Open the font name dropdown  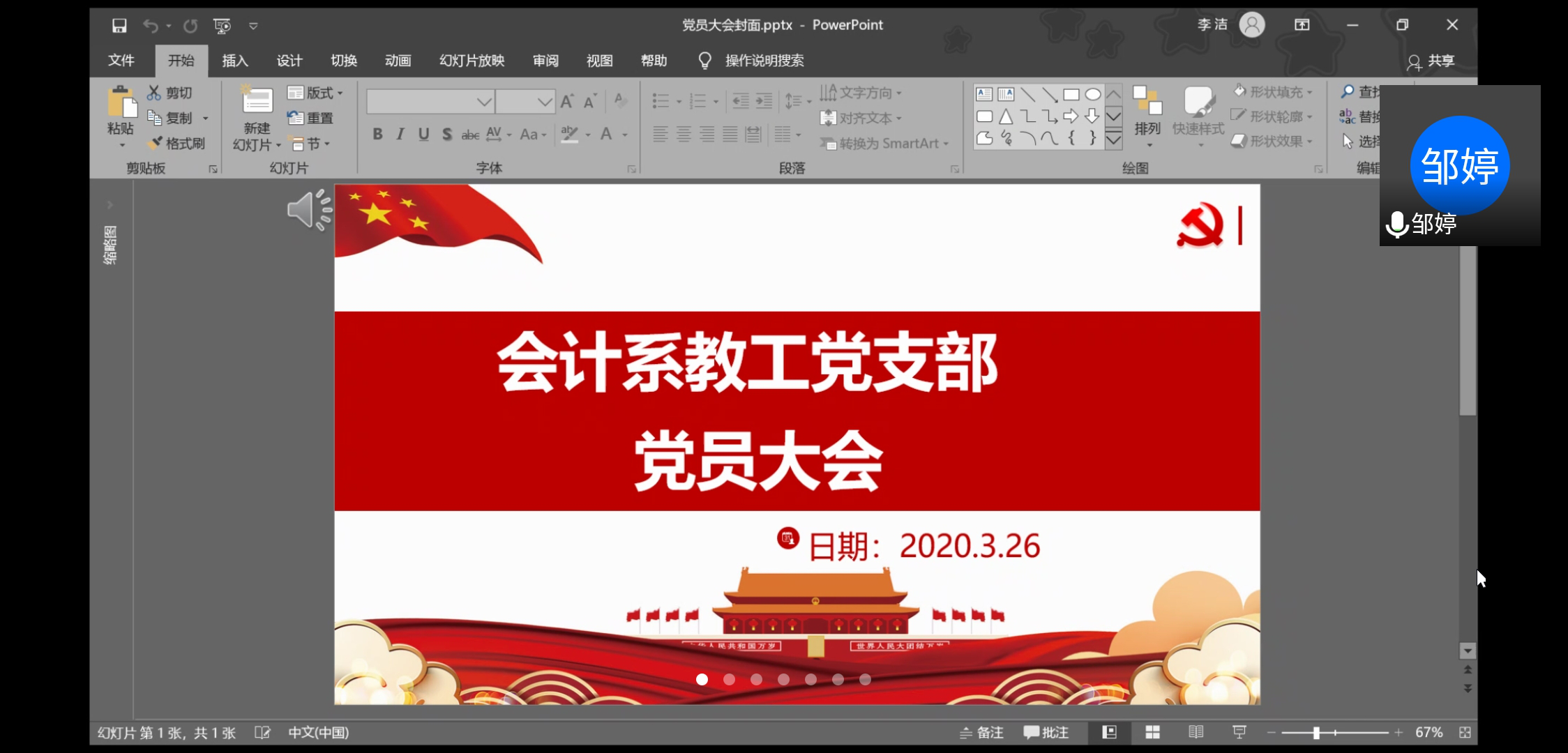point(484,102)
